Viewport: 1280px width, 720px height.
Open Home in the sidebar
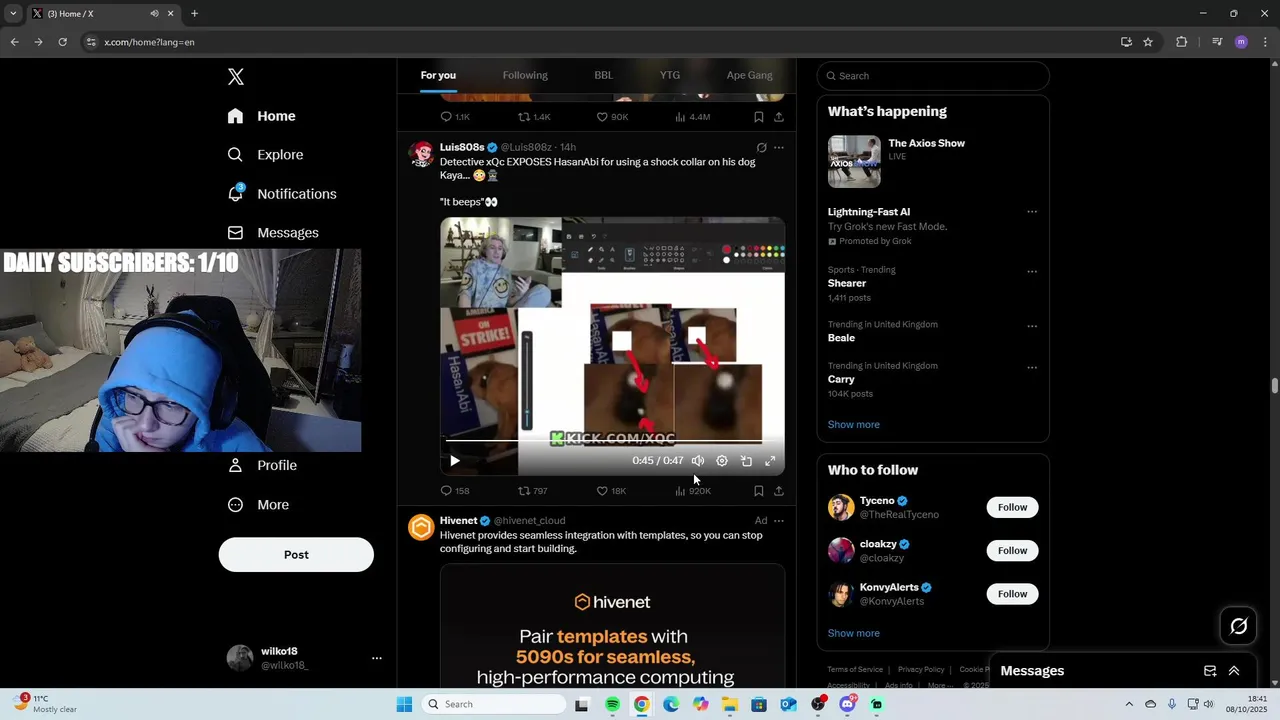261,116
